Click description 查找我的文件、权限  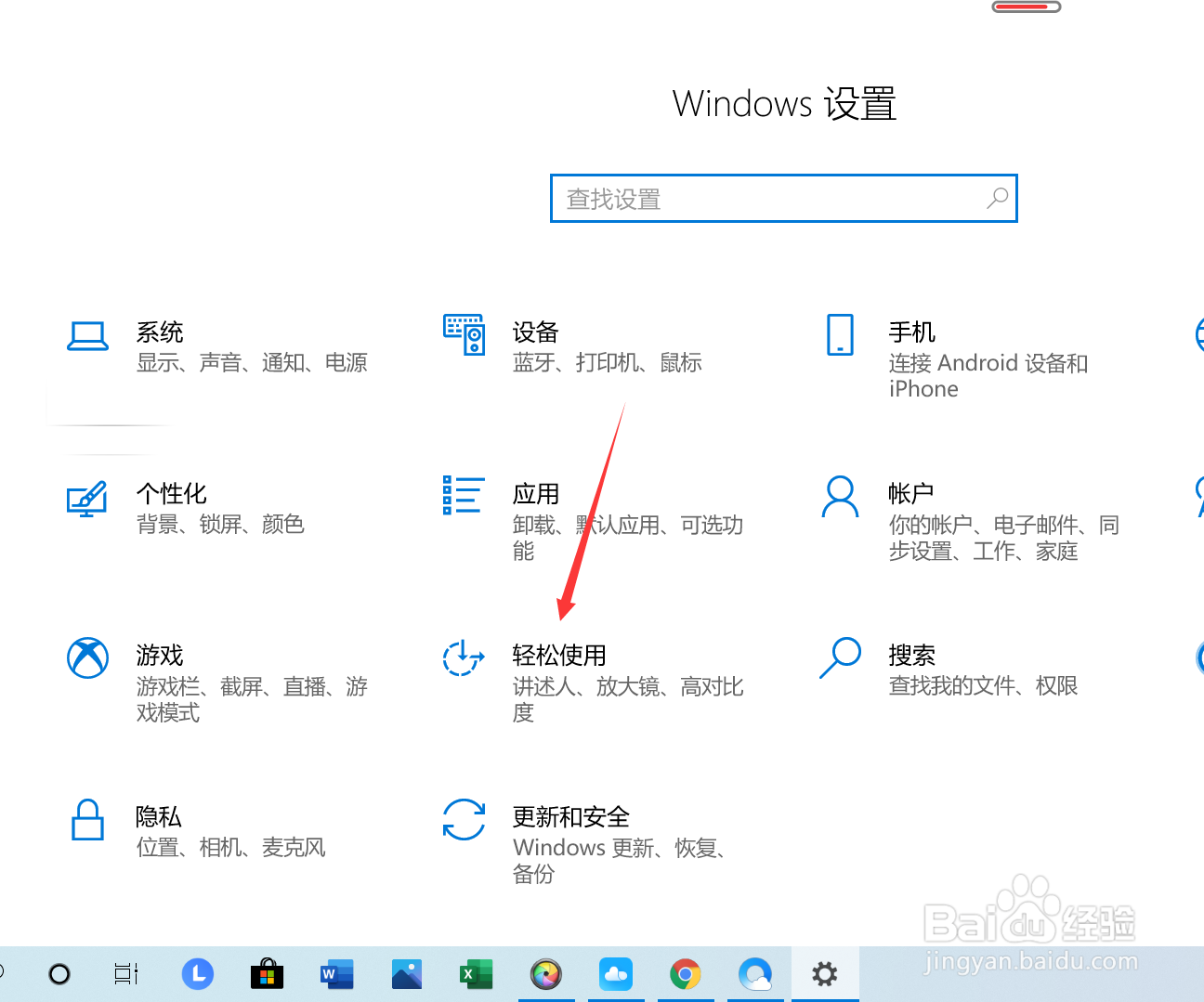tap(983, 685)
